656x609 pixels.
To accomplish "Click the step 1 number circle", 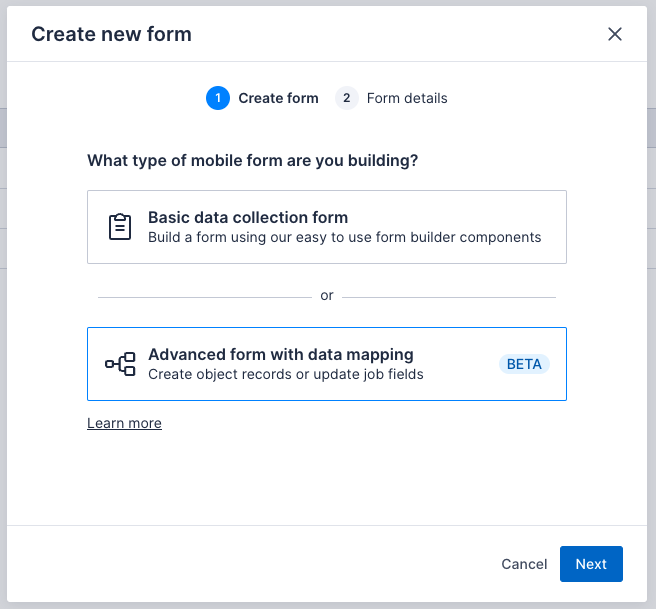I will pyautogui.click(x=218, y=98).
